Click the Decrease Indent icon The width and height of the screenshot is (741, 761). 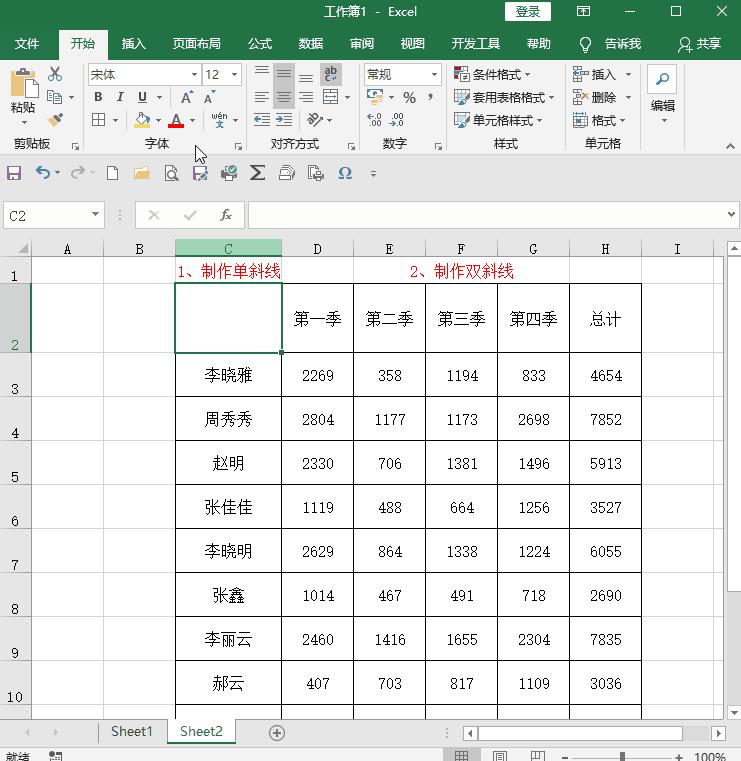pyautogui.click(x=262, y=119)
